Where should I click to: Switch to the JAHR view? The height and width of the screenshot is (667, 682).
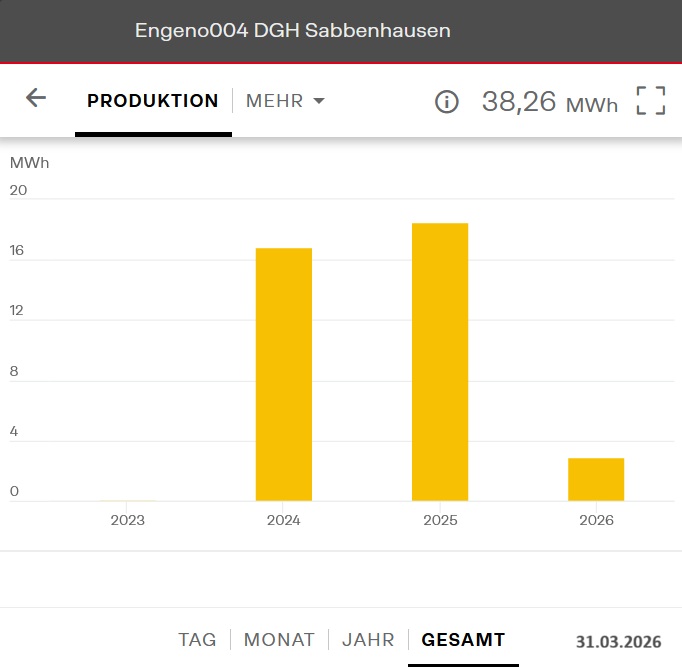point(368,640)
